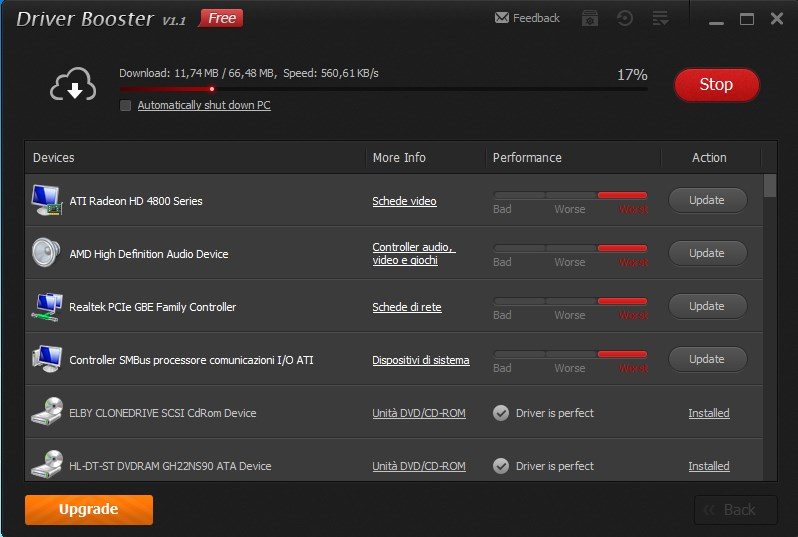Update the Controller SMBus driver

707,359
